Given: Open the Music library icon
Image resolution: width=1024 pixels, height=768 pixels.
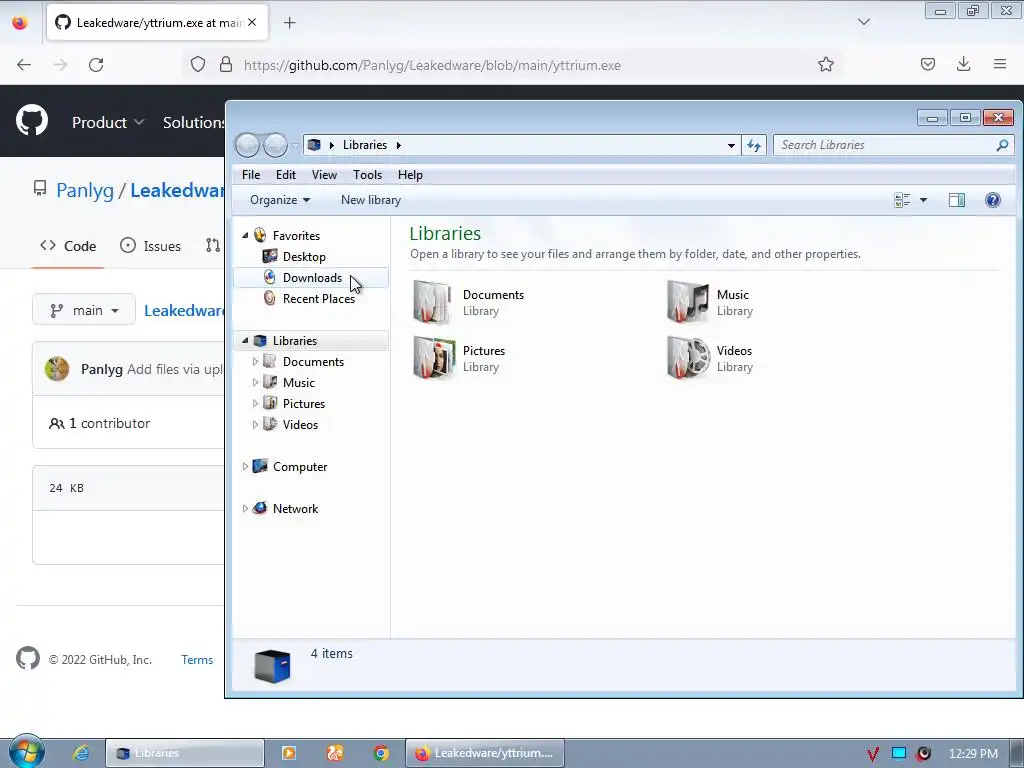Looking at the screenshot, I should coord(687,302).
